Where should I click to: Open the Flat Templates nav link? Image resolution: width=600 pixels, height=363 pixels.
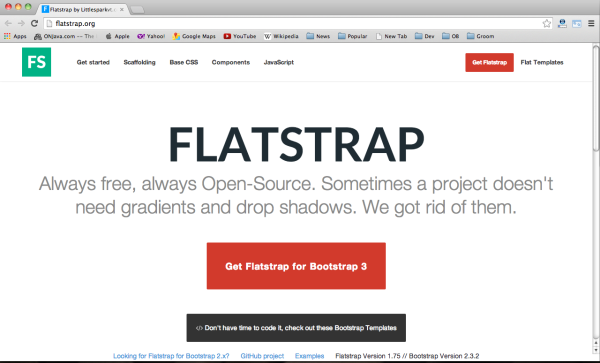pyautogui.click(x=542, y=62)
